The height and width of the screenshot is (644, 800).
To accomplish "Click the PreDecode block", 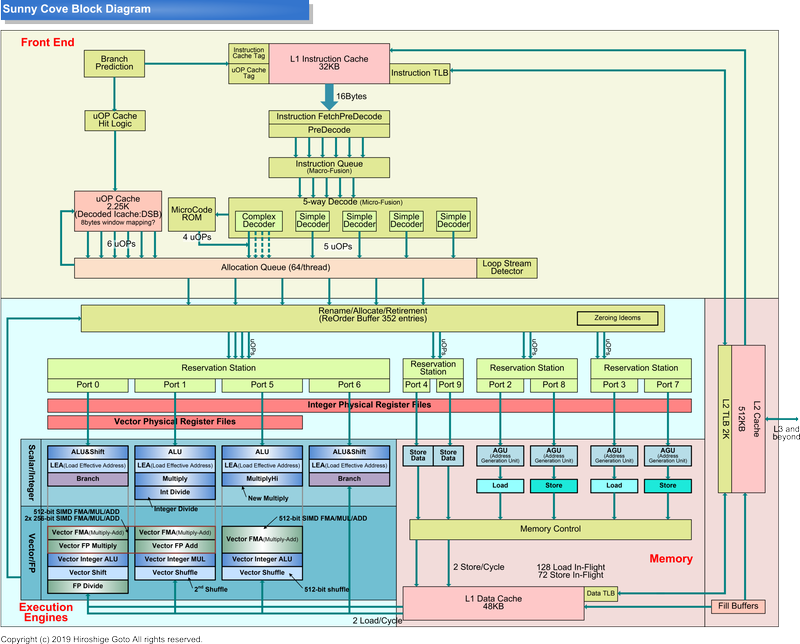I will pos(329,130).
